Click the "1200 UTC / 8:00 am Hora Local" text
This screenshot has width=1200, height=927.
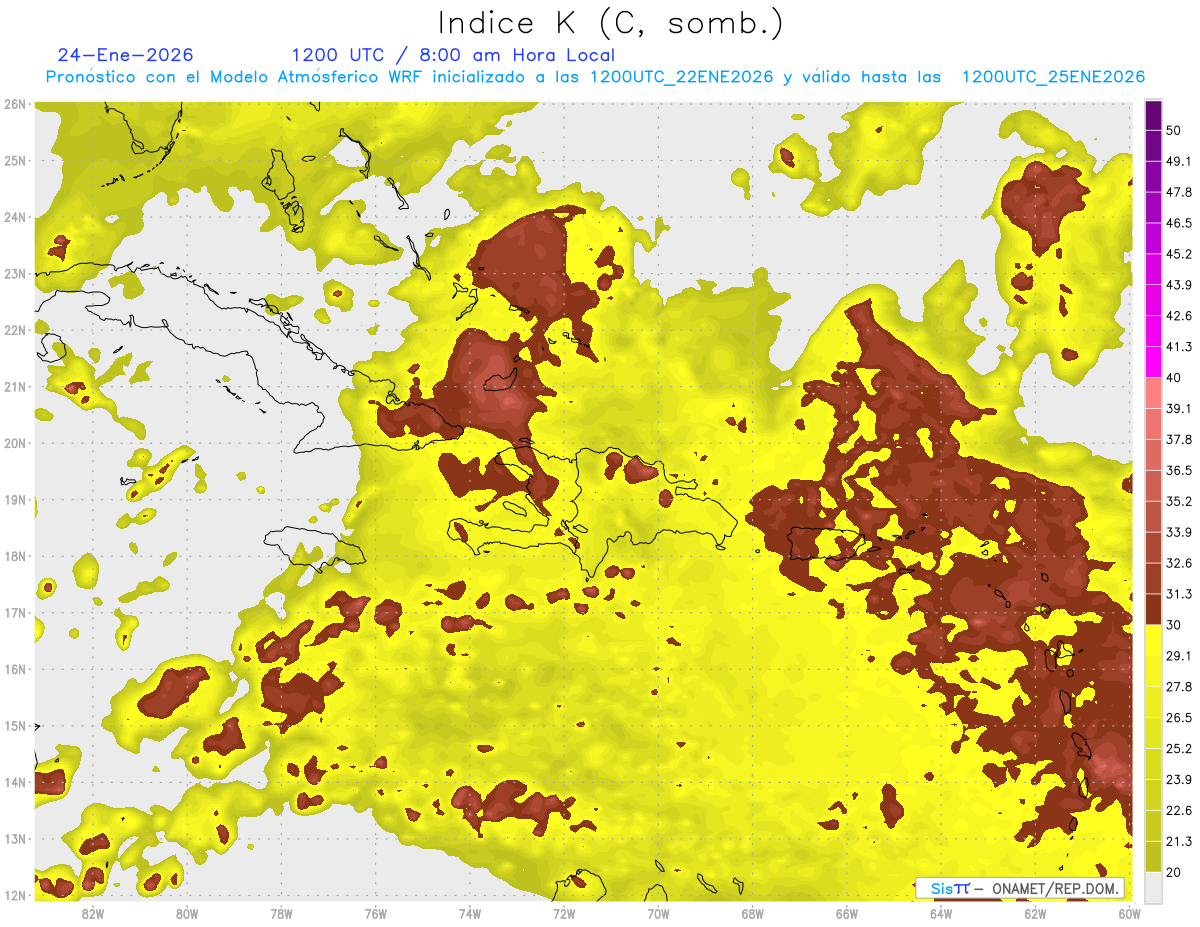click(453, 55)
